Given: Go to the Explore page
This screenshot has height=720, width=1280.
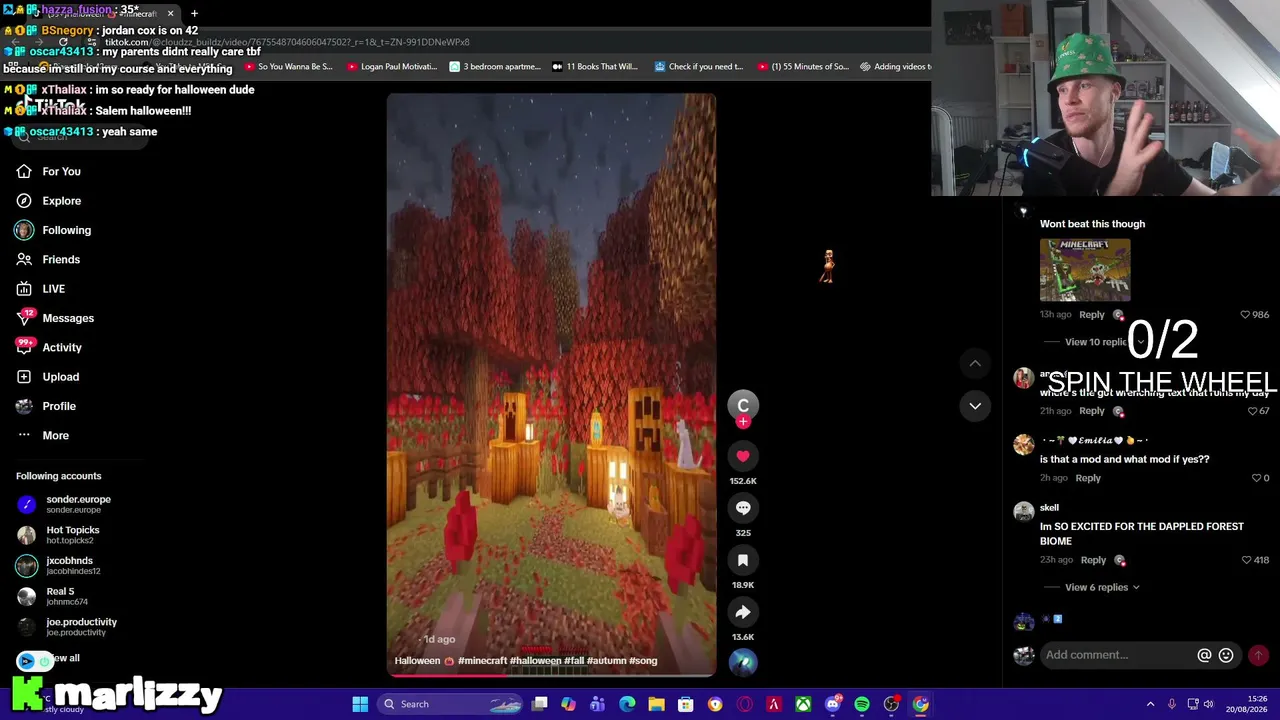Looking at the screenshot, I should click(x=48, y=201).
